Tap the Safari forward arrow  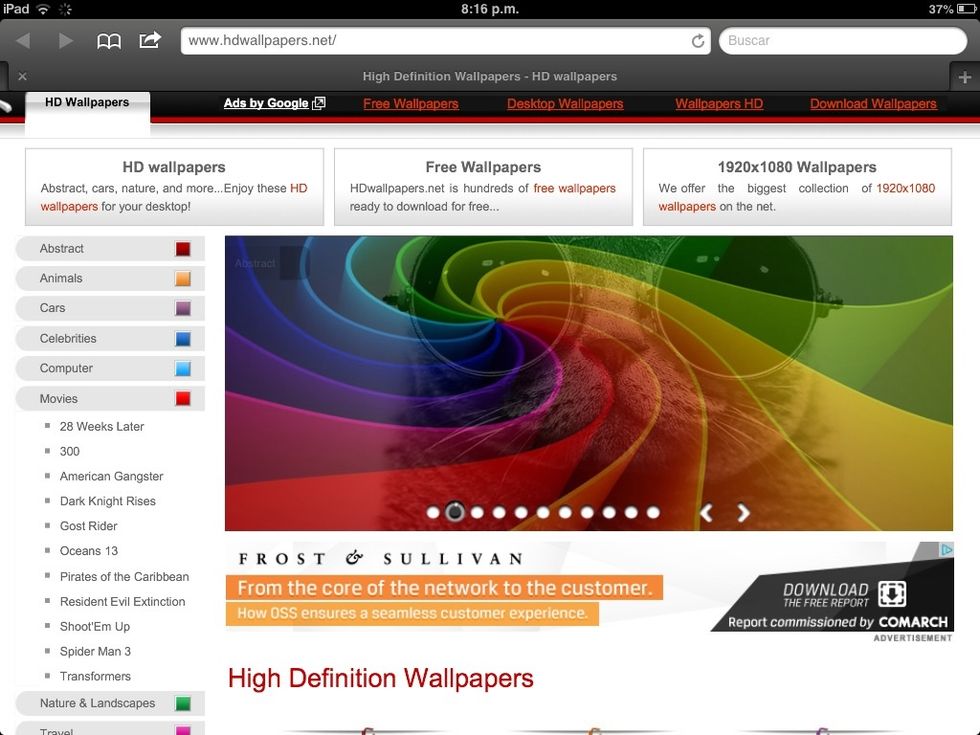[x=66, y=41]
